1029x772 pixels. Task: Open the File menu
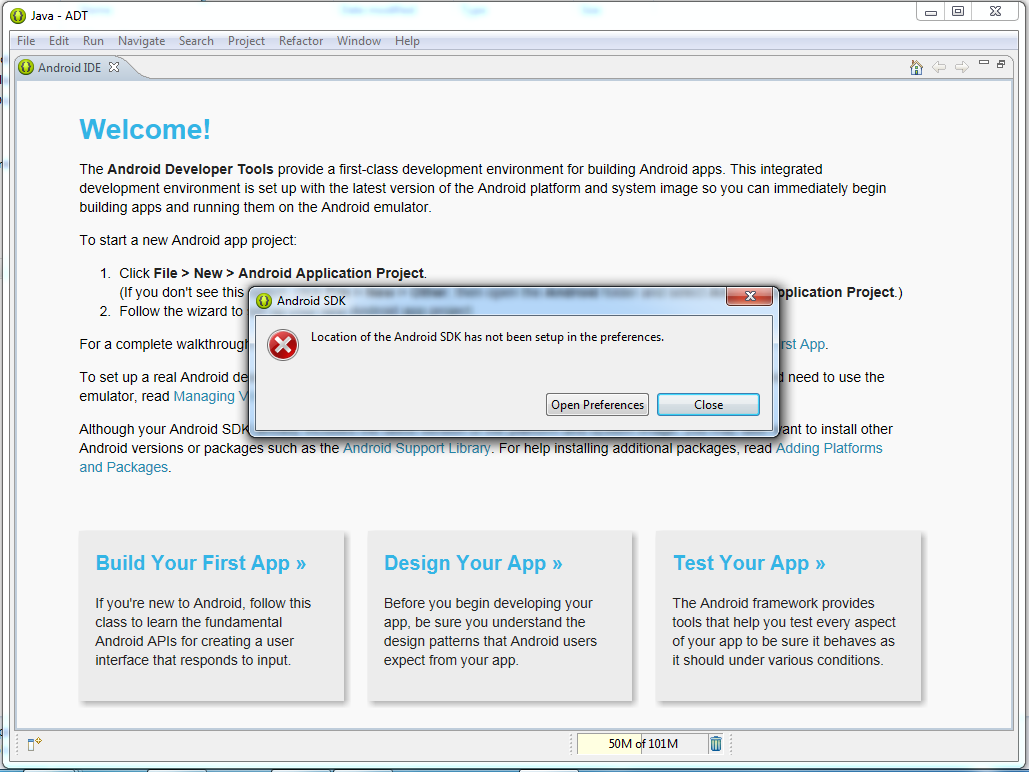26,41
